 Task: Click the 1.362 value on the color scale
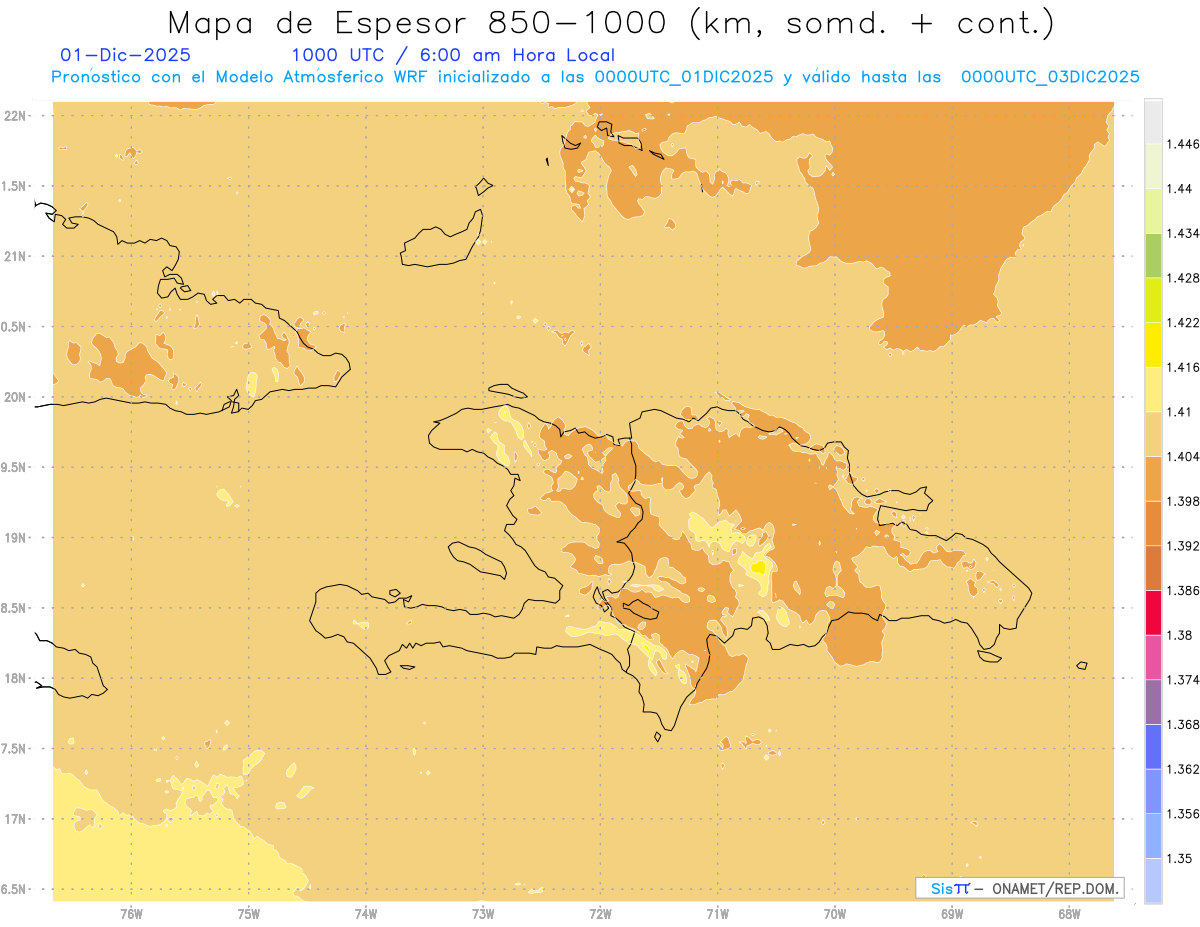point(1182,769)
